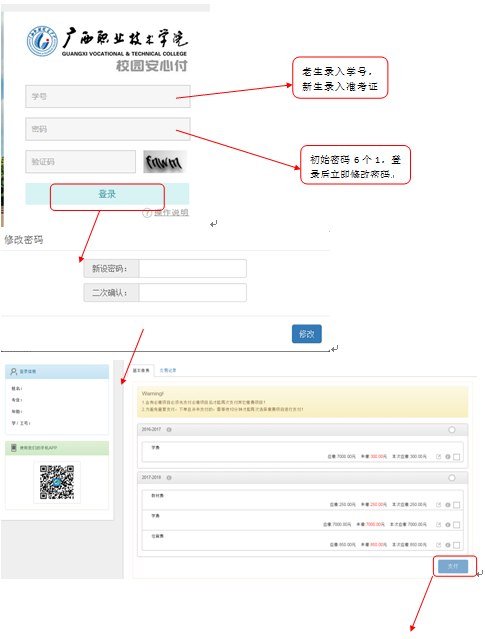Click the 支付 pay button
This screenshot has width=485, height=639.
click(453, 566)
